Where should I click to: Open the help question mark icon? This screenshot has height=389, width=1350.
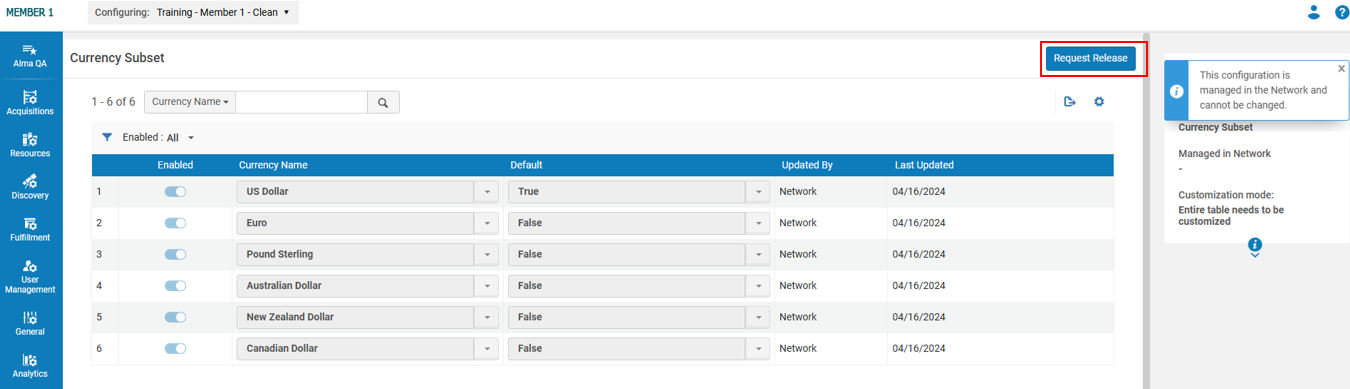pyautogui.click(x=1341, y=12)
